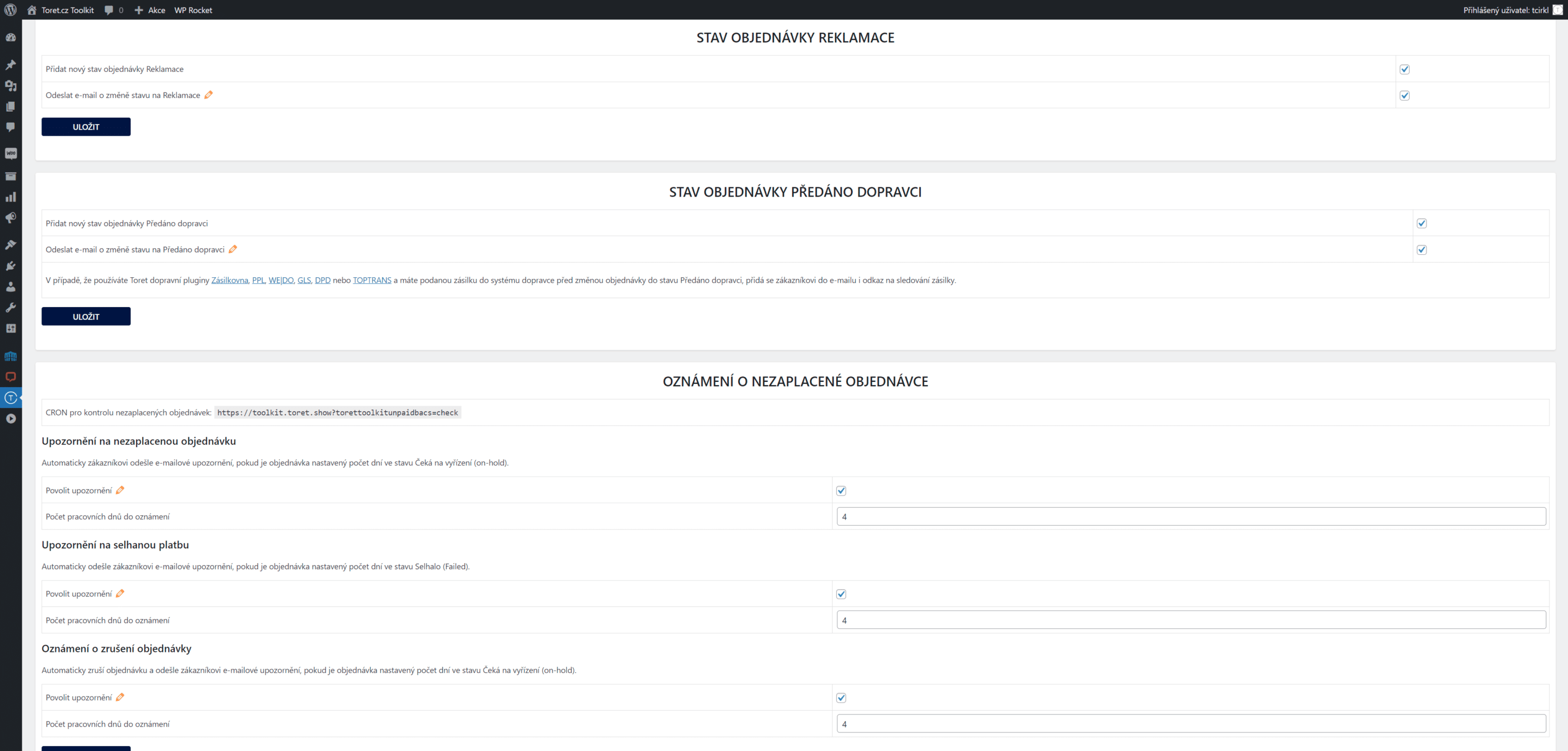
Task: Open the 'WP Rocket' admin bar menu
Action: [193, 10]
